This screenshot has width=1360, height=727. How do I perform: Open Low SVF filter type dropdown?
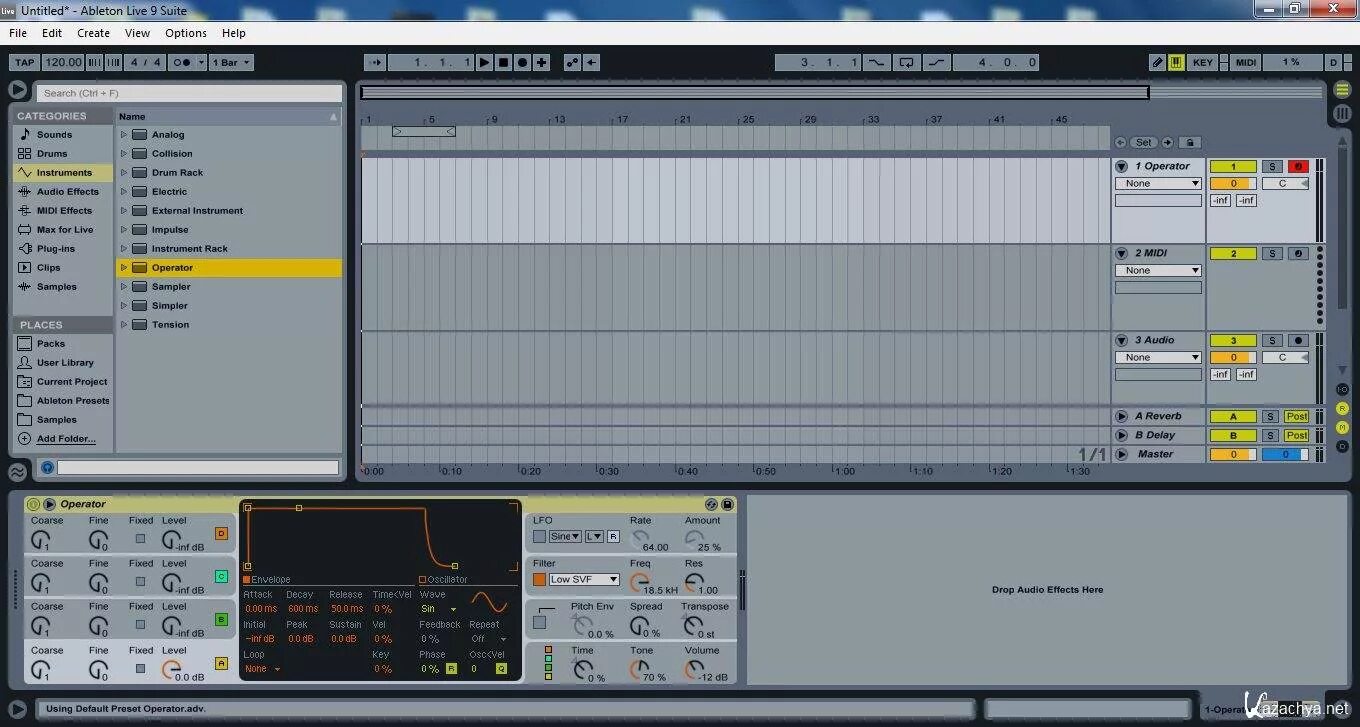coord(584,579)
